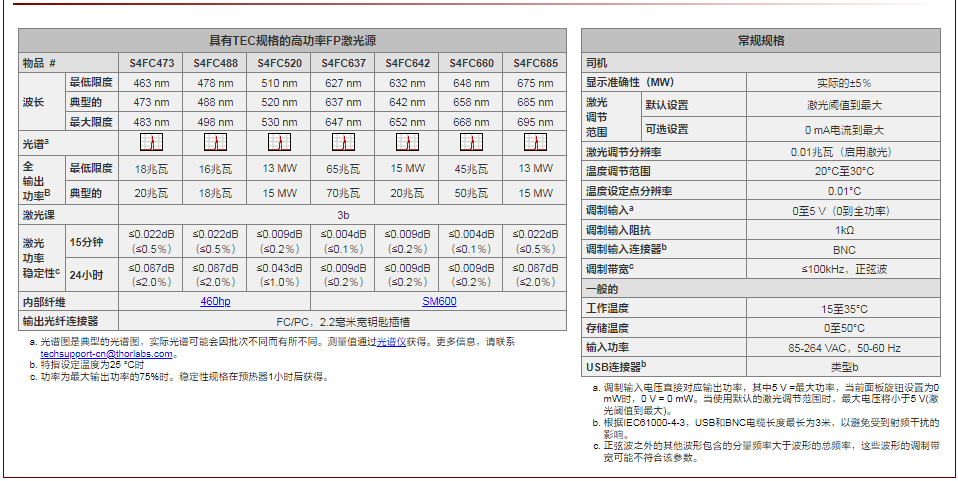Click the 光谱仪 link in footnote a

point(390,341)
